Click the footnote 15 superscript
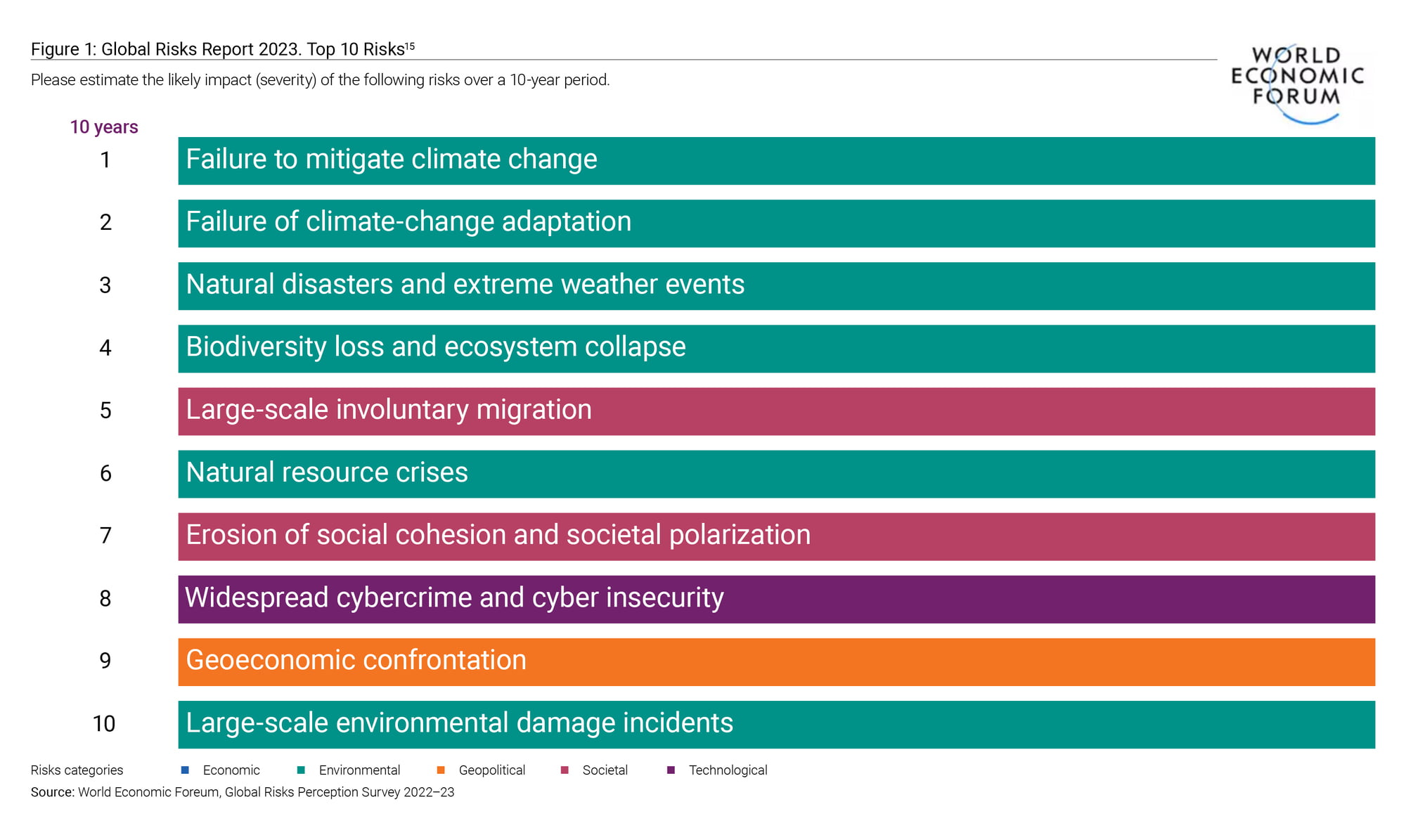Image resolution: width=1406 pixels, height=840 pixels. [x=410, y=46]
